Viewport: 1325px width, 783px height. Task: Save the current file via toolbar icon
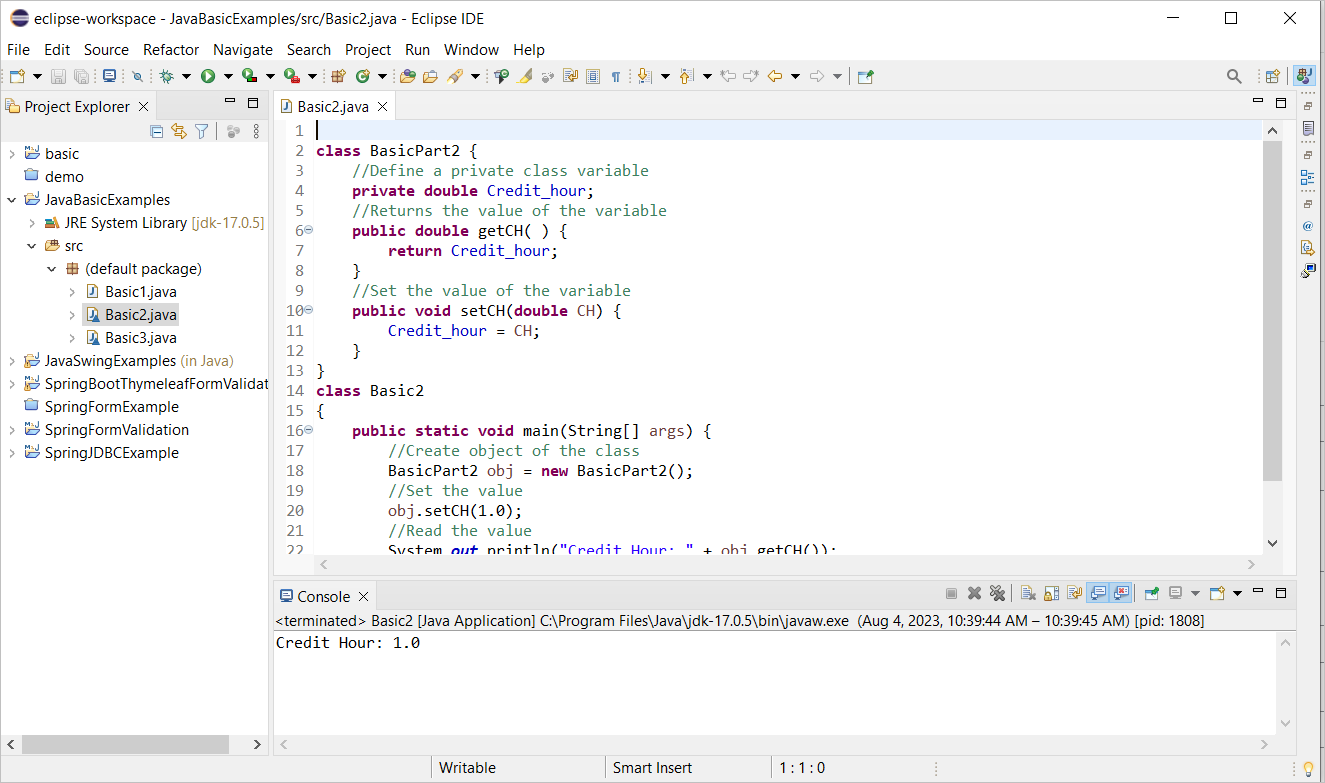(59, 75)
